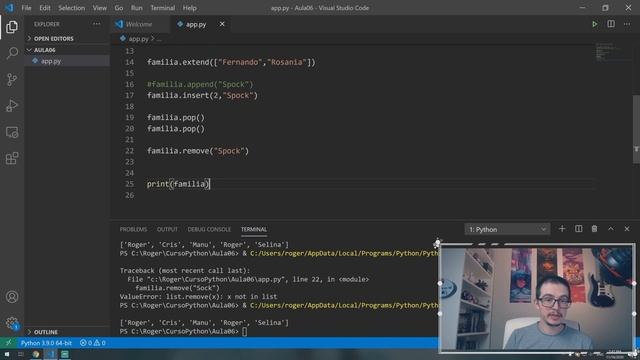This screenshot has width=640, height=360.
Task: Click the remote window status bar icon
Action: point(8,343)
